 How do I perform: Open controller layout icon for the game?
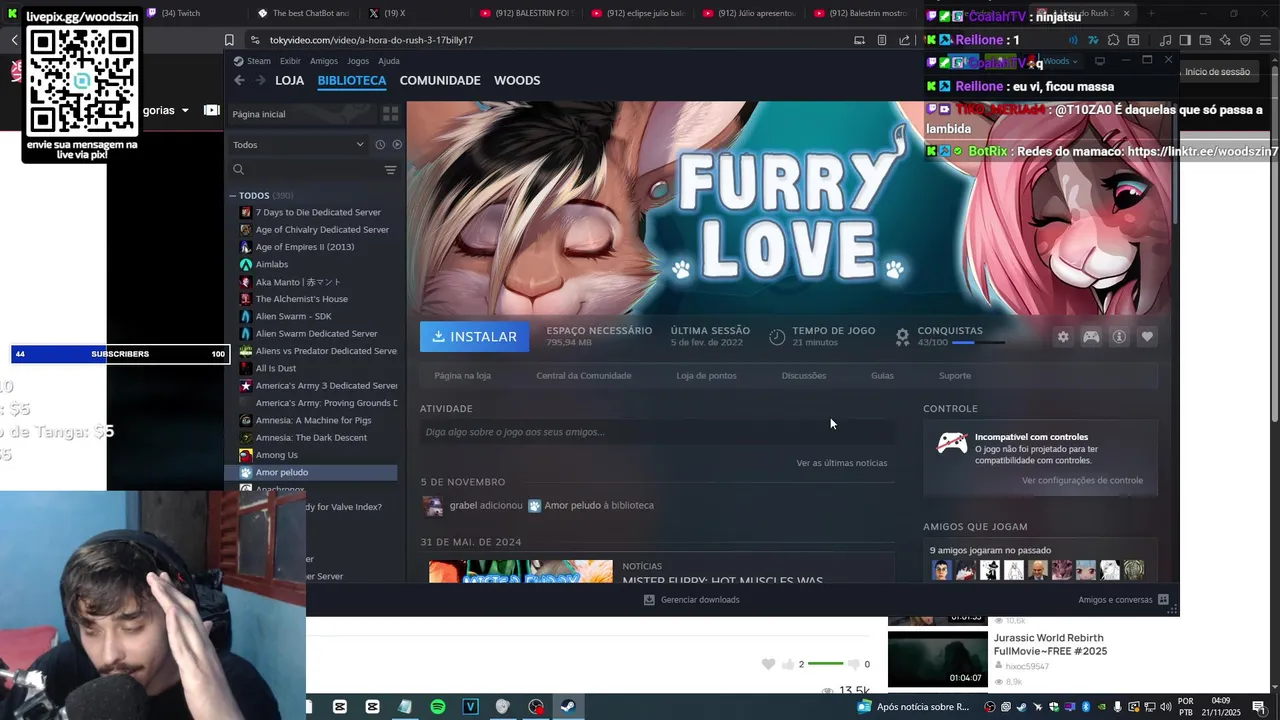click(1091, 337)
